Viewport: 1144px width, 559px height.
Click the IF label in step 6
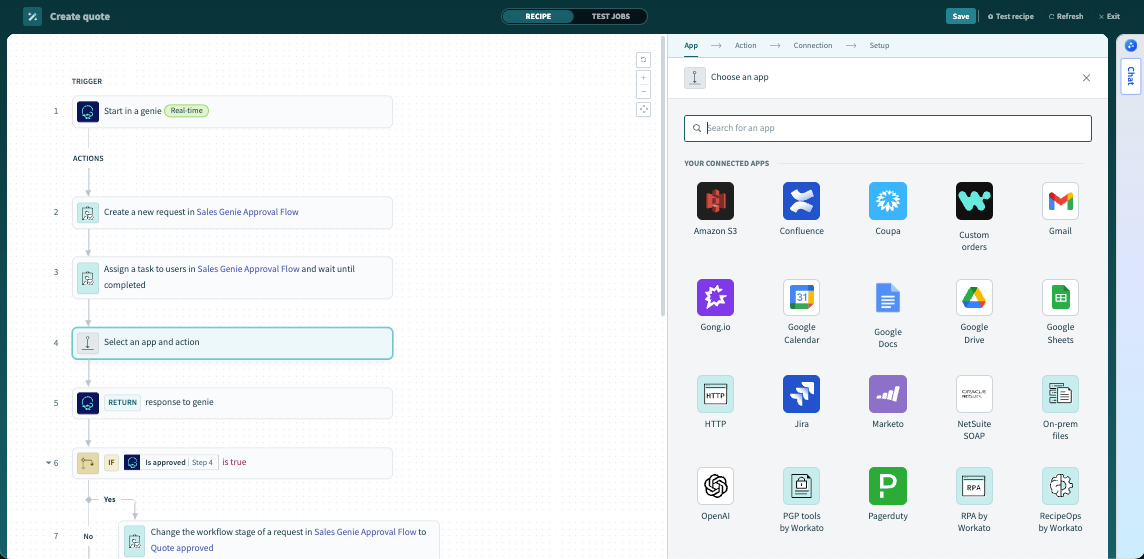tap(112, 462)
